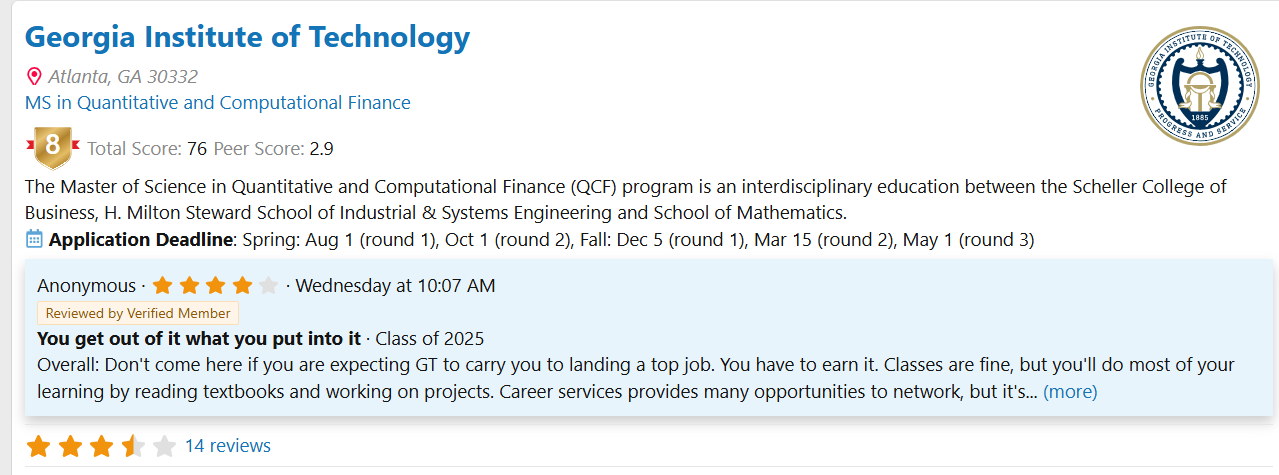
Task: Click the Reviewed by Verified Member badge
Action: 138,313
